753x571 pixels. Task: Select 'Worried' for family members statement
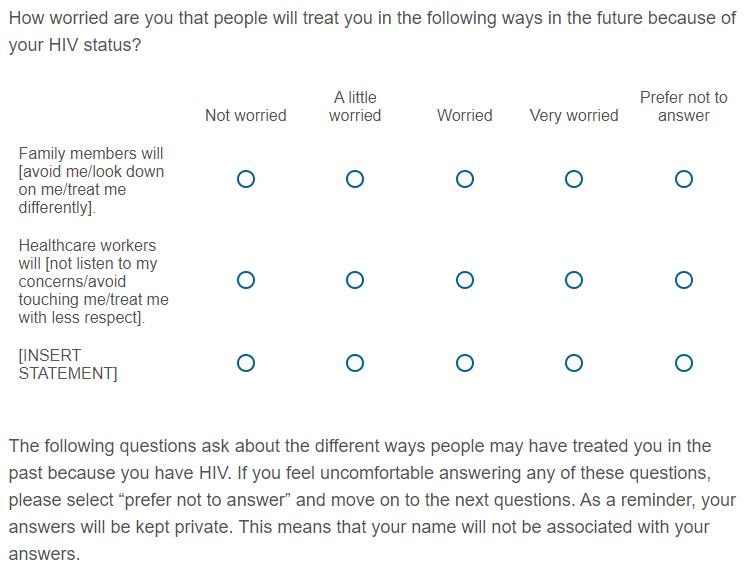click(x=464, y=180)
